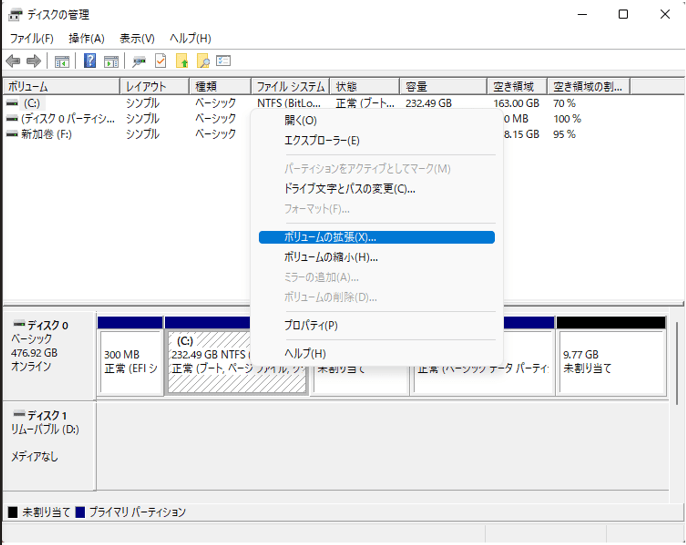Click the Back arrow toolbar icon
Screen dimensions: 686x545
14,61
